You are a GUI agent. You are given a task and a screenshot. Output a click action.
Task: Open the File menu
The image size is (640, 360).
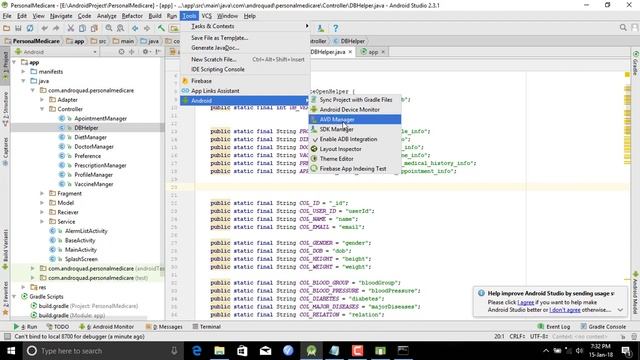7,16
